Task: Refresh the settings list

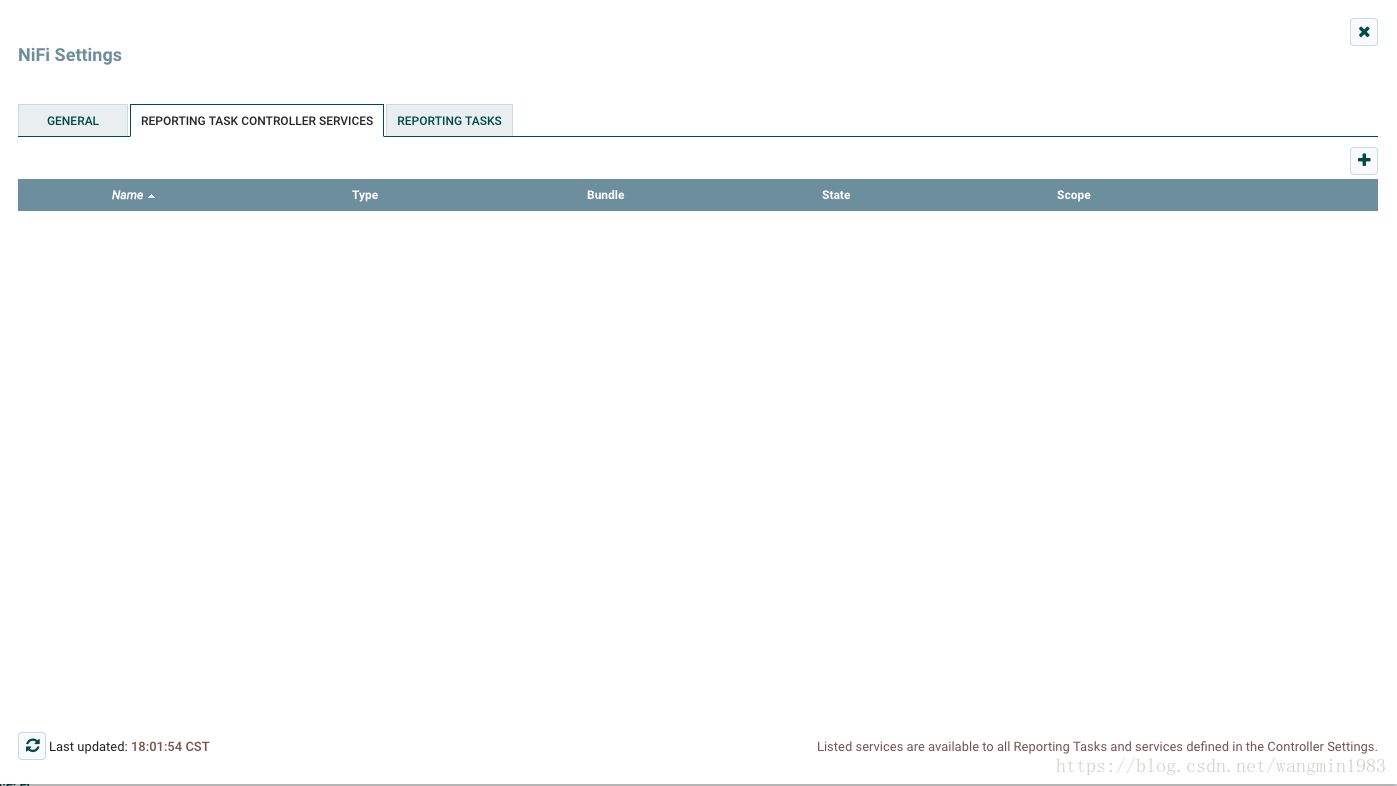Action: point(32,746)
